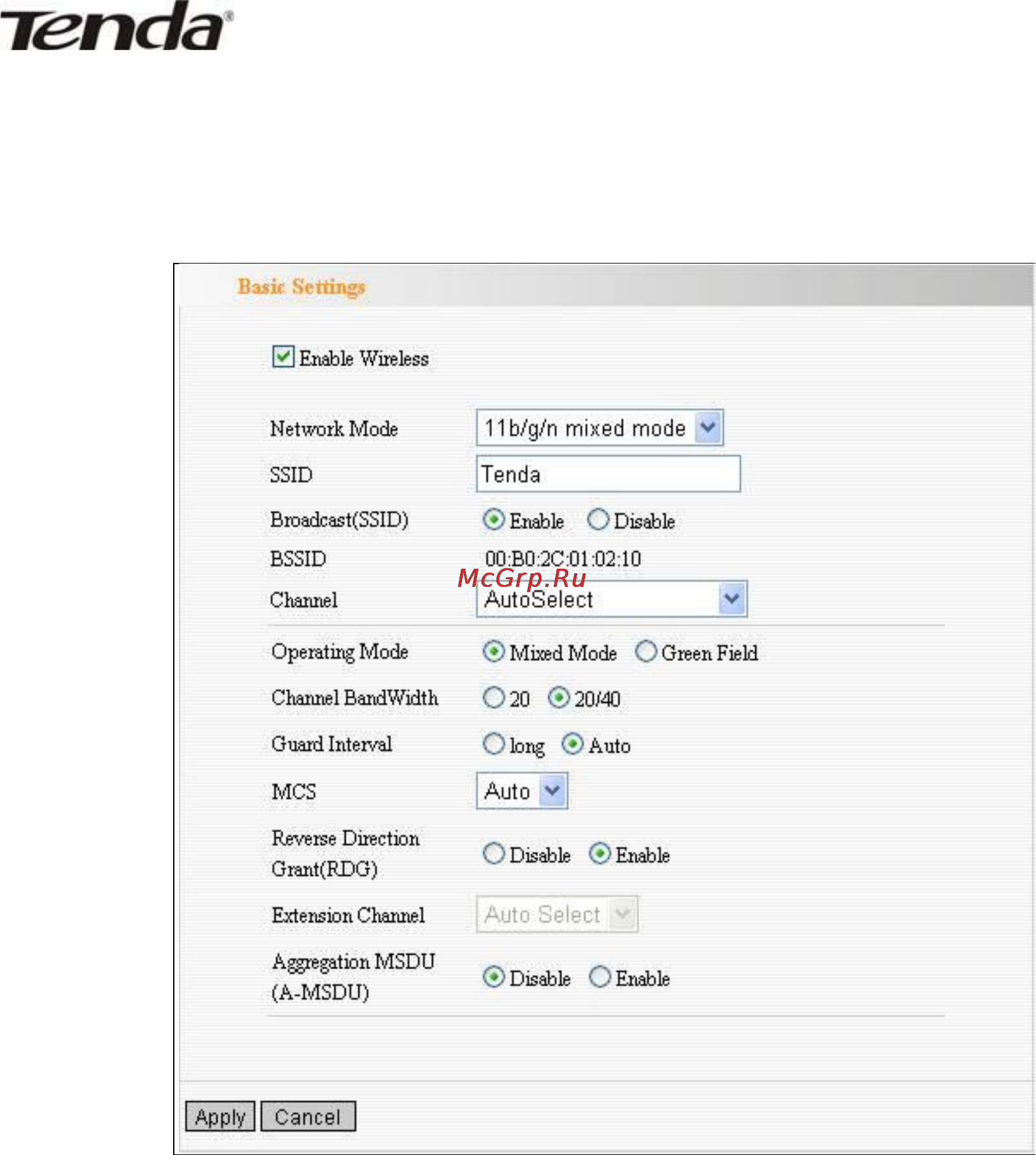Set Channel BandWidth to 20/40
1036x1155 pixels.
(x=558, y=698)
